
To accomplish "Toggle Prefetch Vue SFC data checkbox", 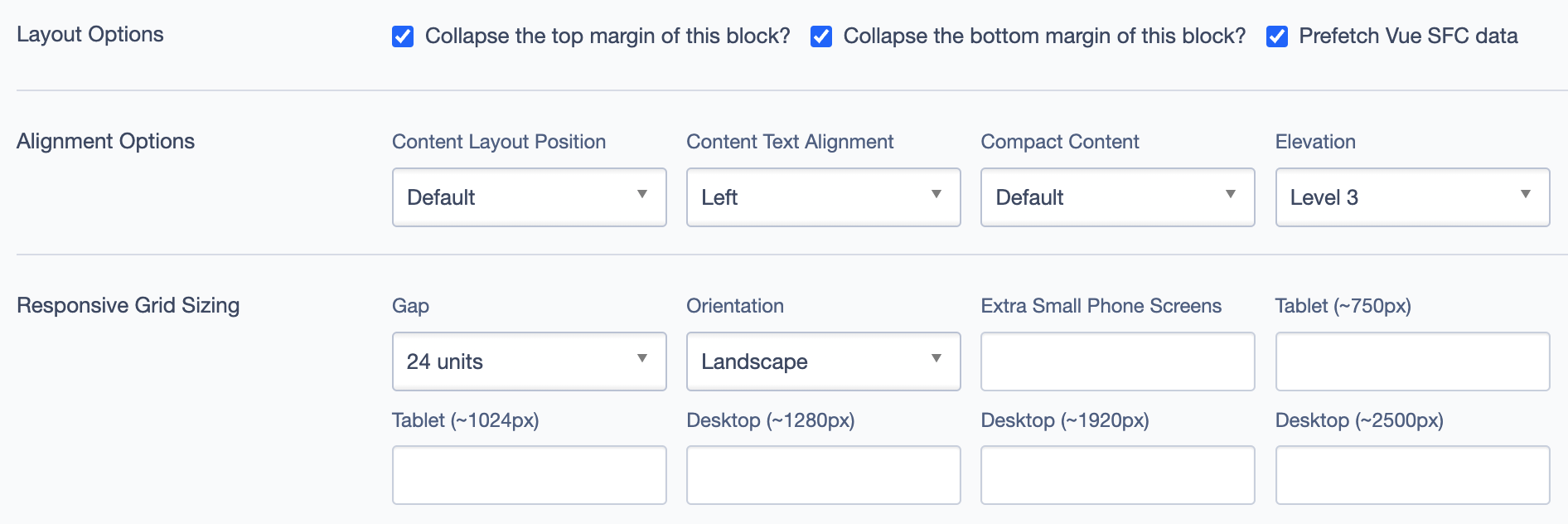I will tap(1277, 36).
